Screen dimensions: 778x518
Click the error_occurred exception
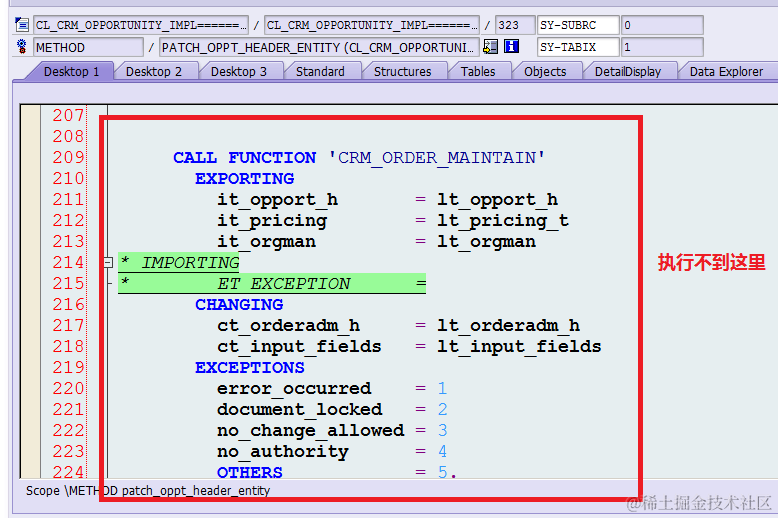294,388
